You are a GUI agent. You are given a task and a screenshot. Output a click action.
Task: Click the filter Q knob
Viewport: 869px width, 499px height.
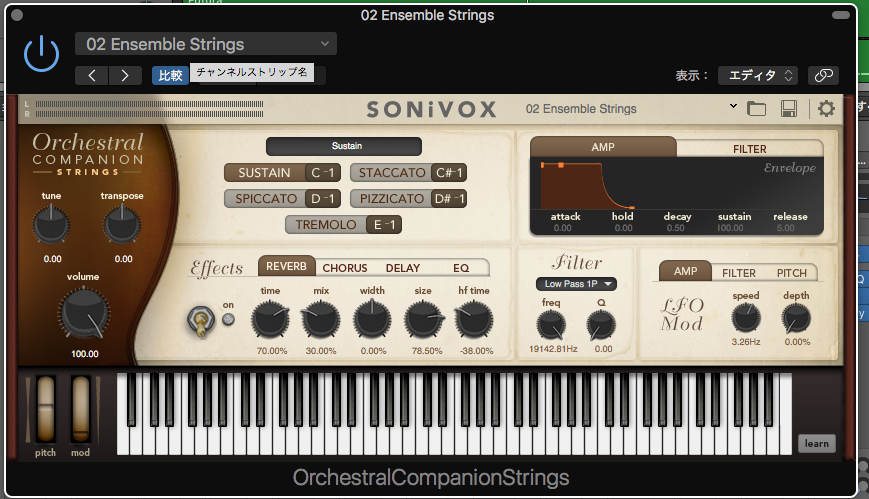(x=601, y=325)
